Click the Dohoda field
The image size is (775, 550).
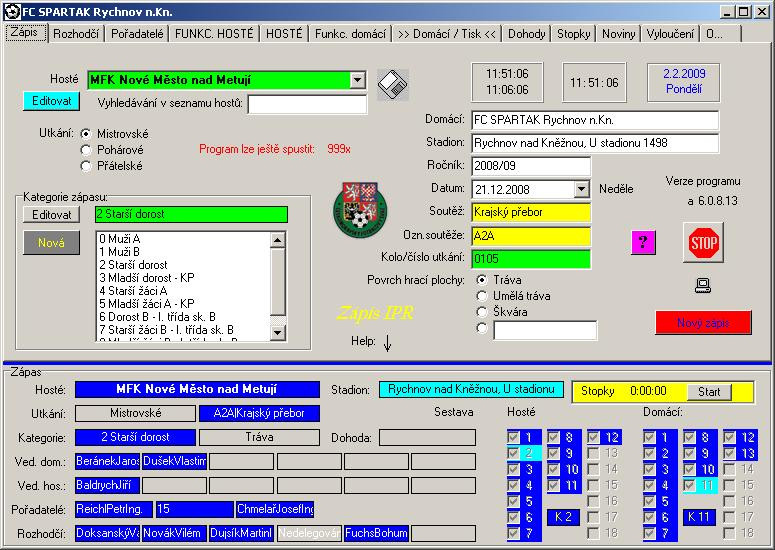tap(428, 438)
